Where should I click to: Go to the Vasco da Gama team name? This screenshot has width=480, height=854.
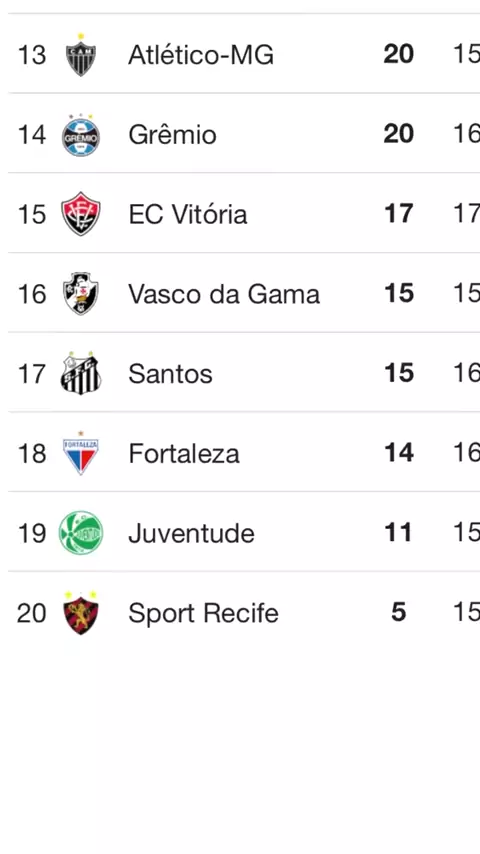(x=224, y=294)
